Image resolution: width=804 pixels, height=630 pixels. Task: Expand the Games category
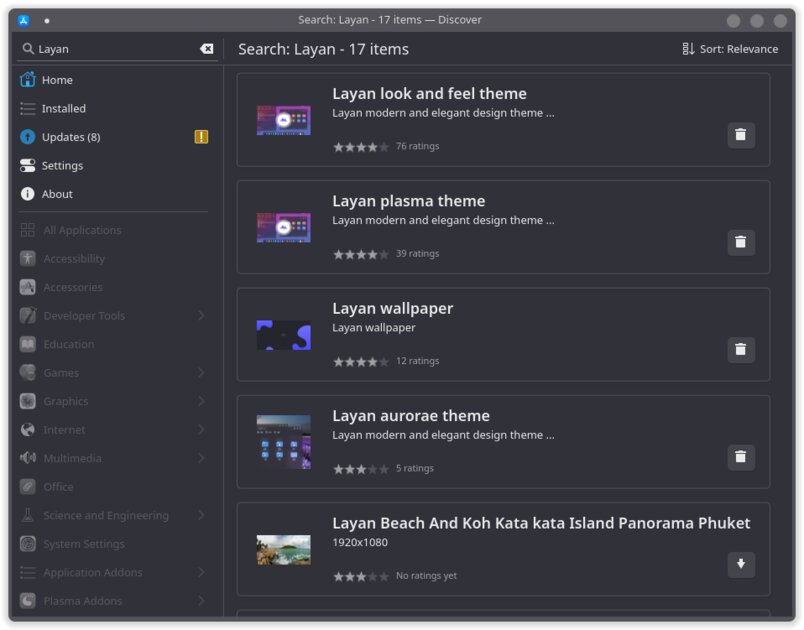62,372
